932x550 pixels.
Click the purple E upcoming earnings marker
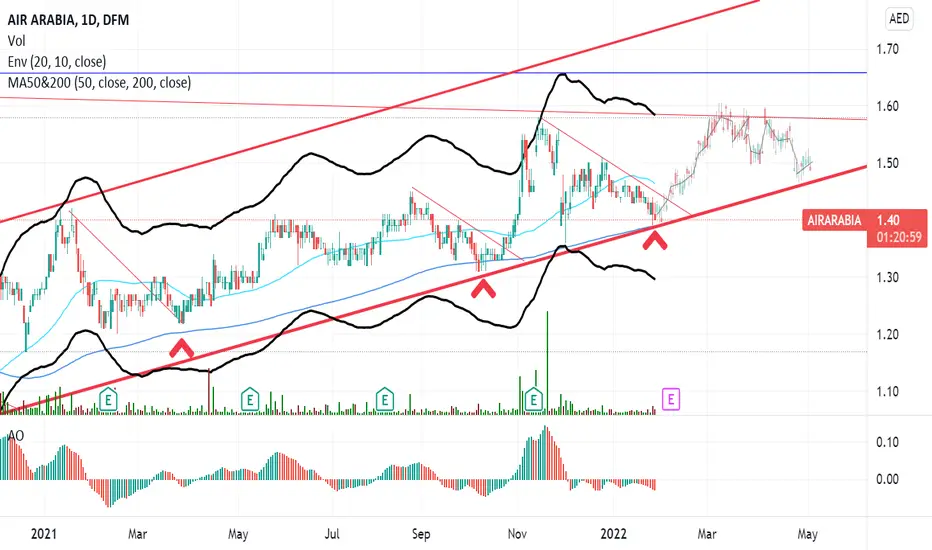pos(671,399)
